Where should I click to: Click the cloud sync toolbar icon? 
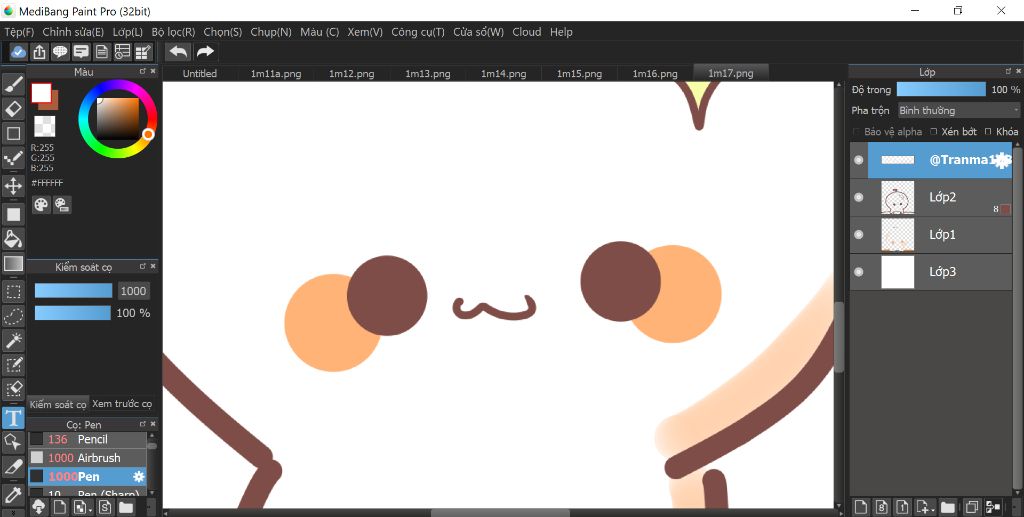18,52
